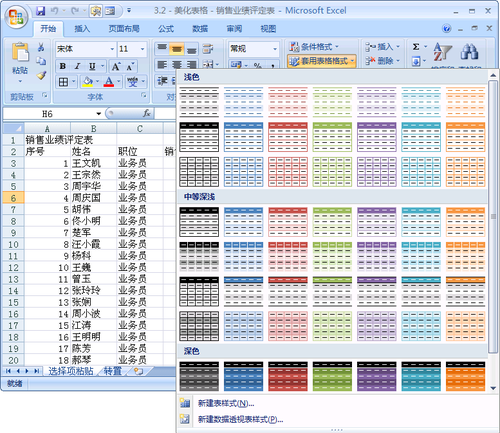Click the Sort and Filter AZ icon
This screenshot has height=433, width=500.
[442, 52]
